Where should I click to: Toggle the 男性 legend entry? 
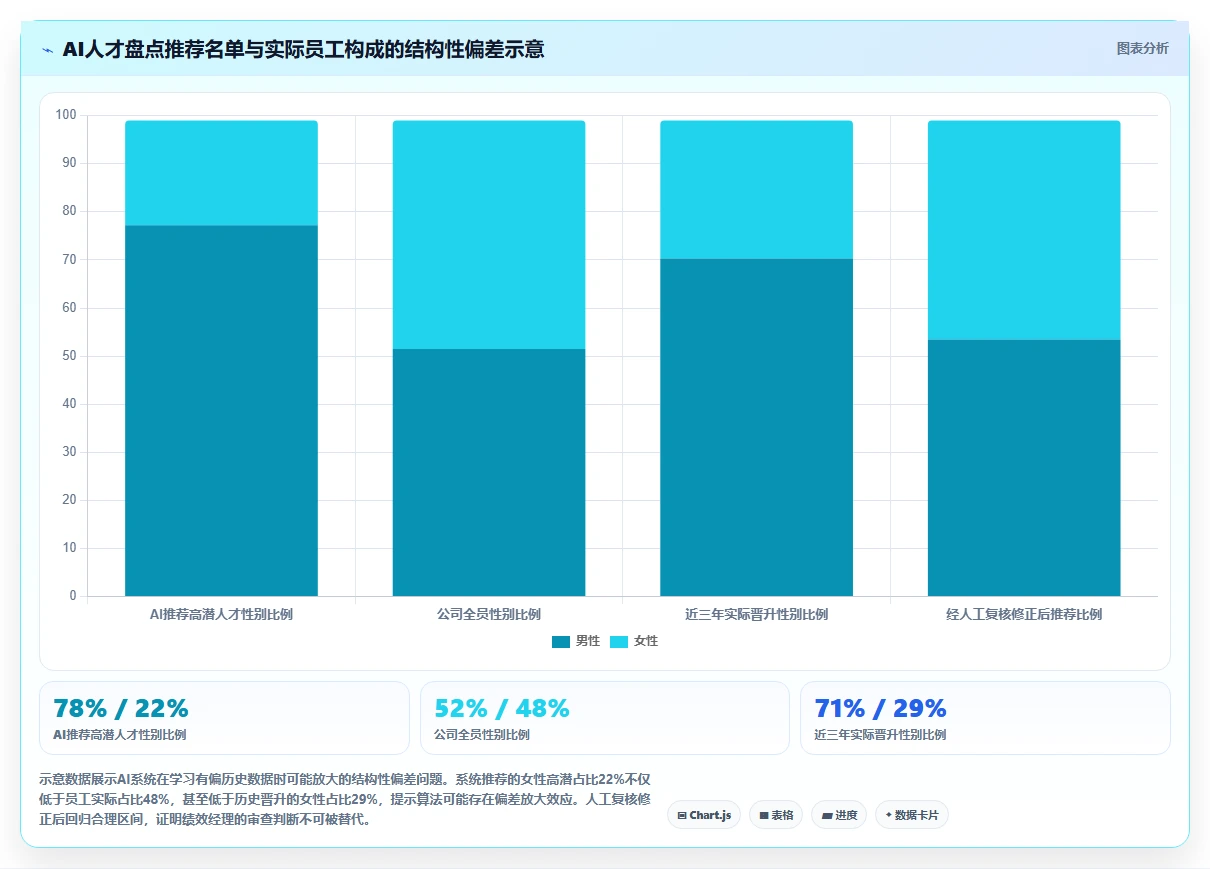click(x=576, y=641)
